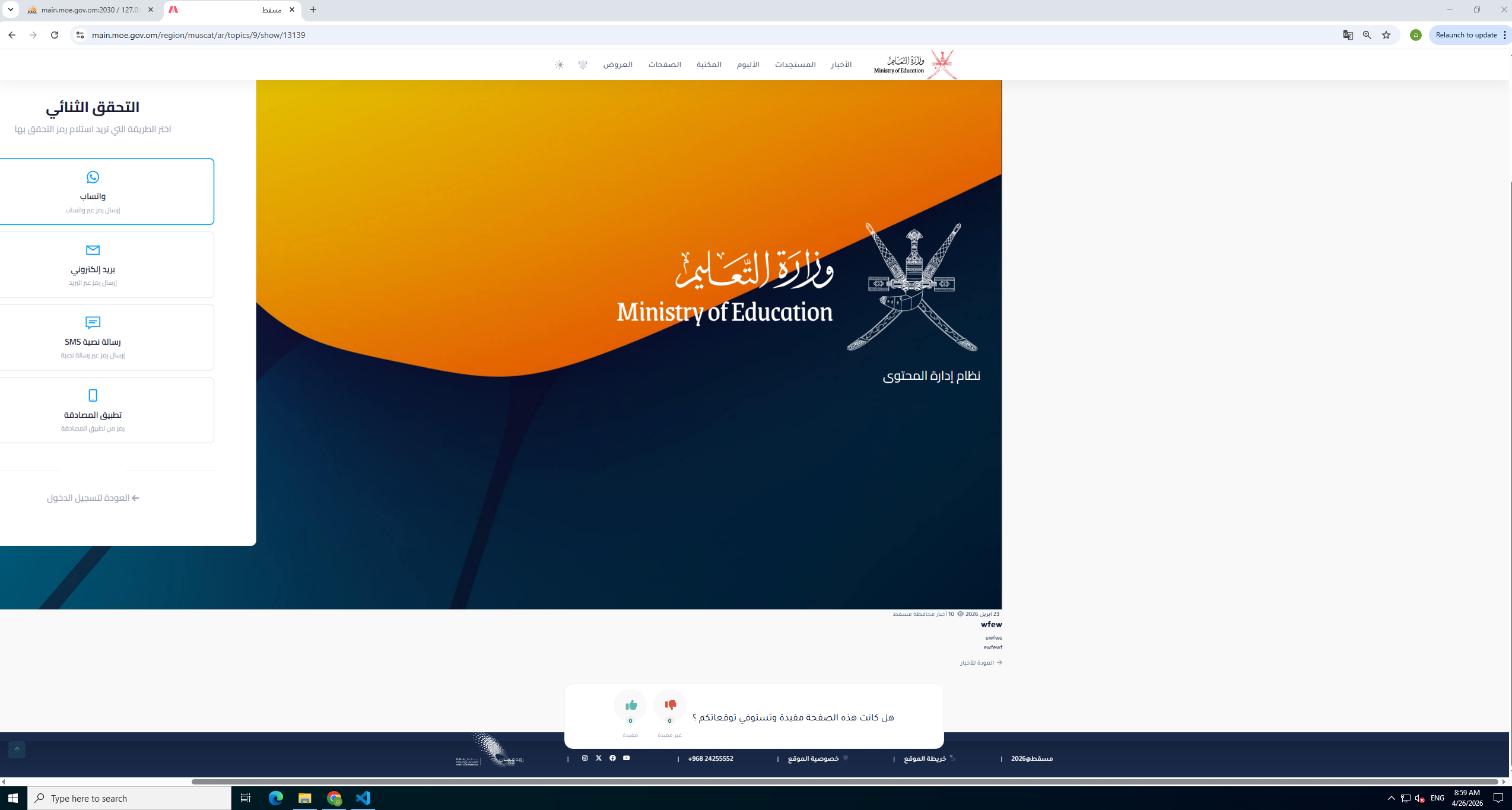Toggle the sun light/dark theme icon
Viewport: 1512px width, 810px height.
559,65
